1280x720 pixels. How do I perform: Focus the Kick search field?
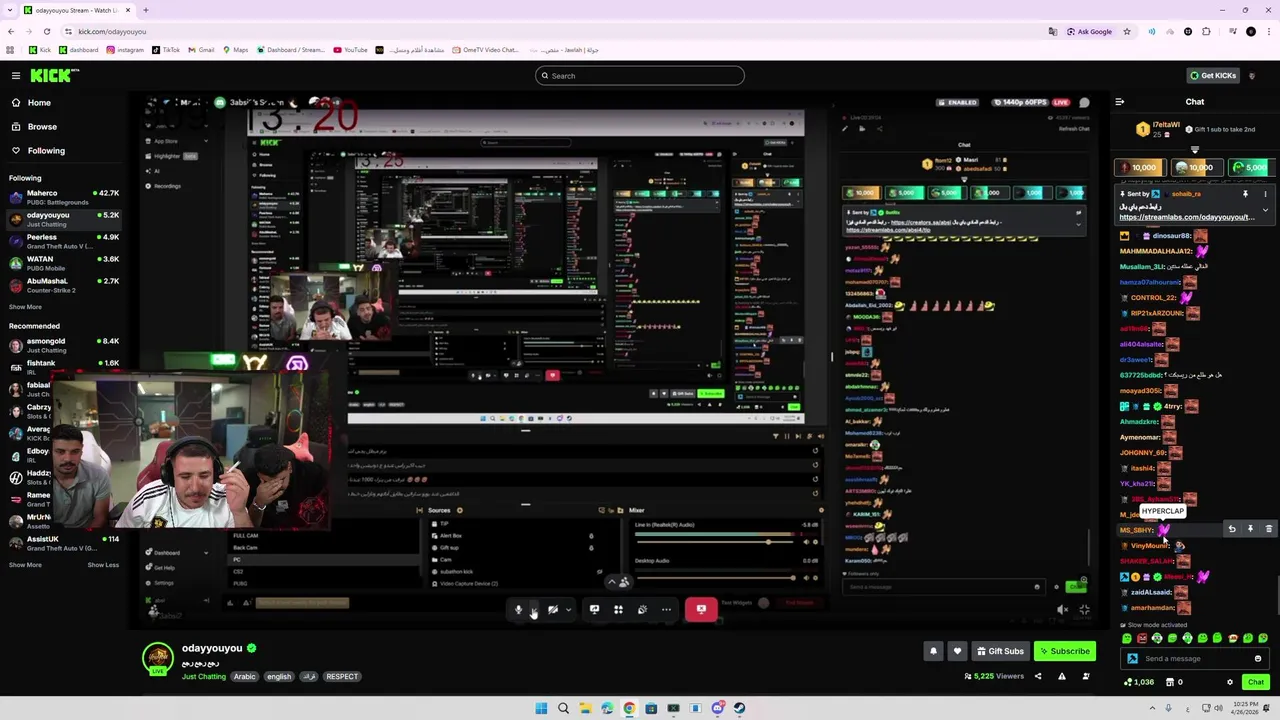click(x=640, y=76)
